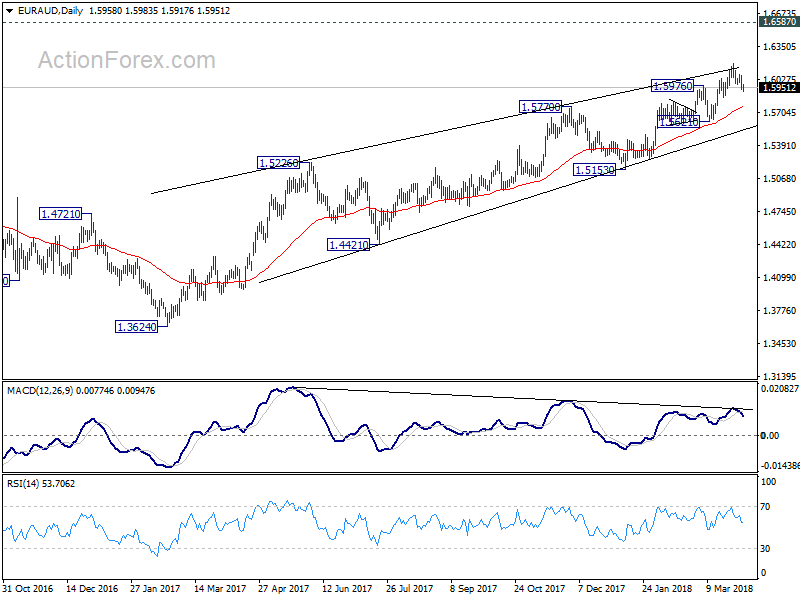This screenshot has height=600, width=800.
Task: Open the chart dropdown triangle beside EURAUD
Action: [9, 11]
